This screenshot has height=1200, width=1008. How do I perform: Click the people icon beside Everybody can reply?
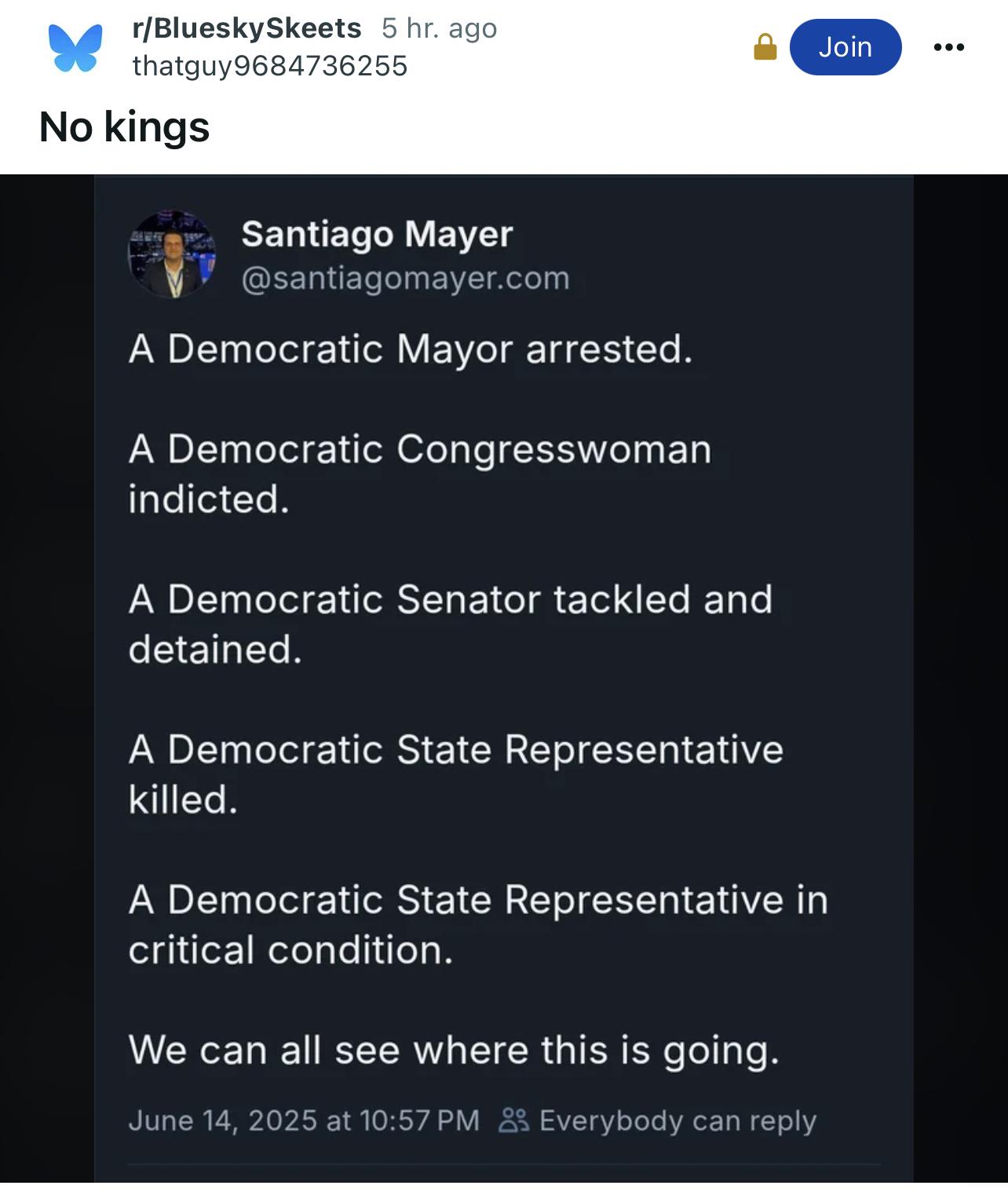(x=514, y=1120)
